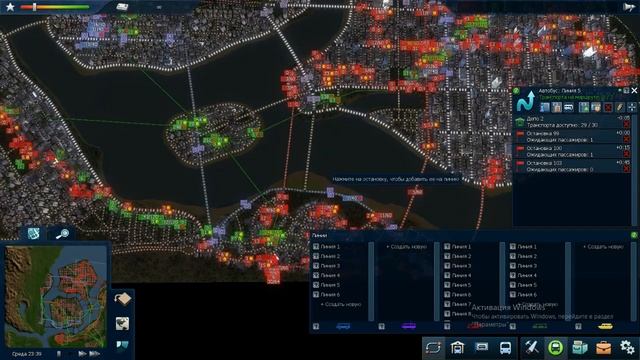The height and width of the screenshot is (360, 640).
Task: Select the Остановка 100 stop row
Action: 572,151
